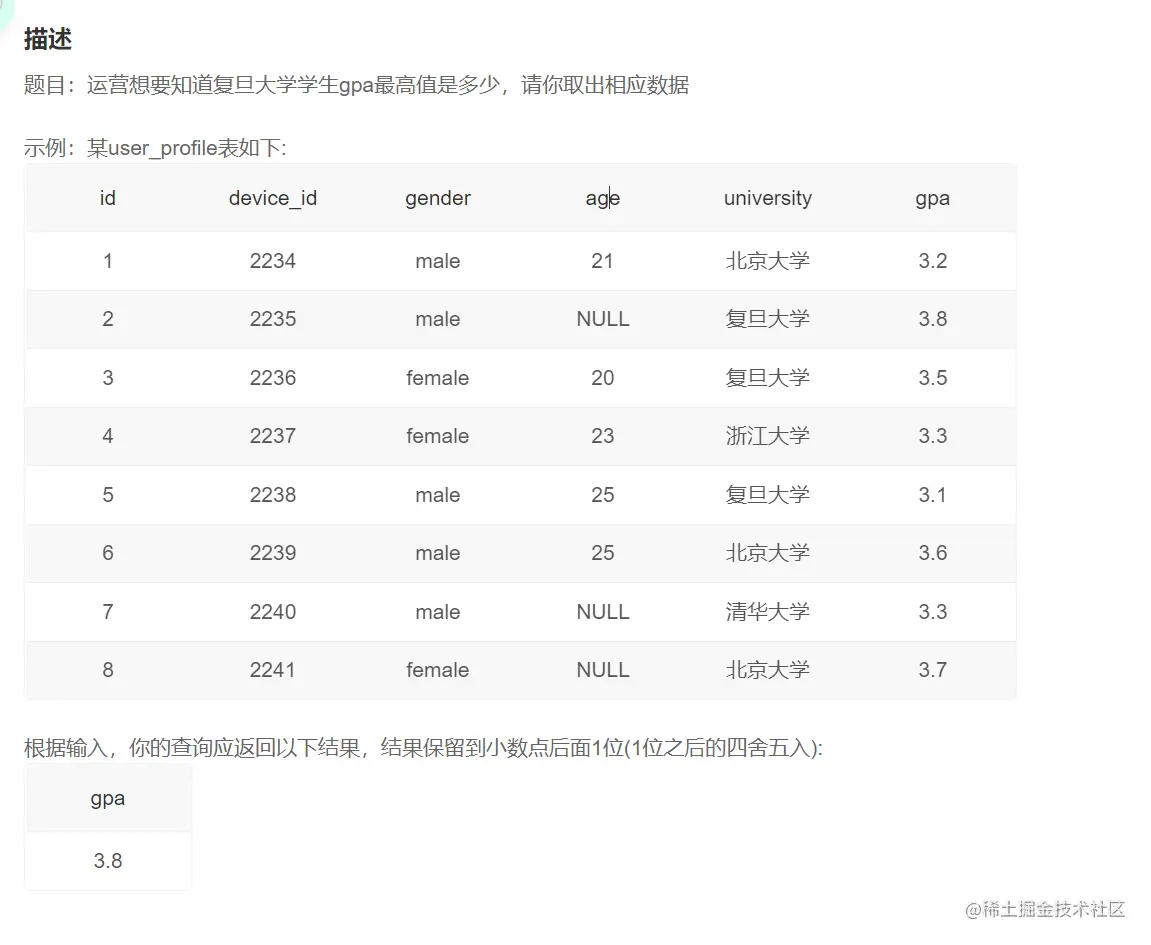Click gpa value 3.2
This screenshot has height=945, width=1151.
point(933,261)
